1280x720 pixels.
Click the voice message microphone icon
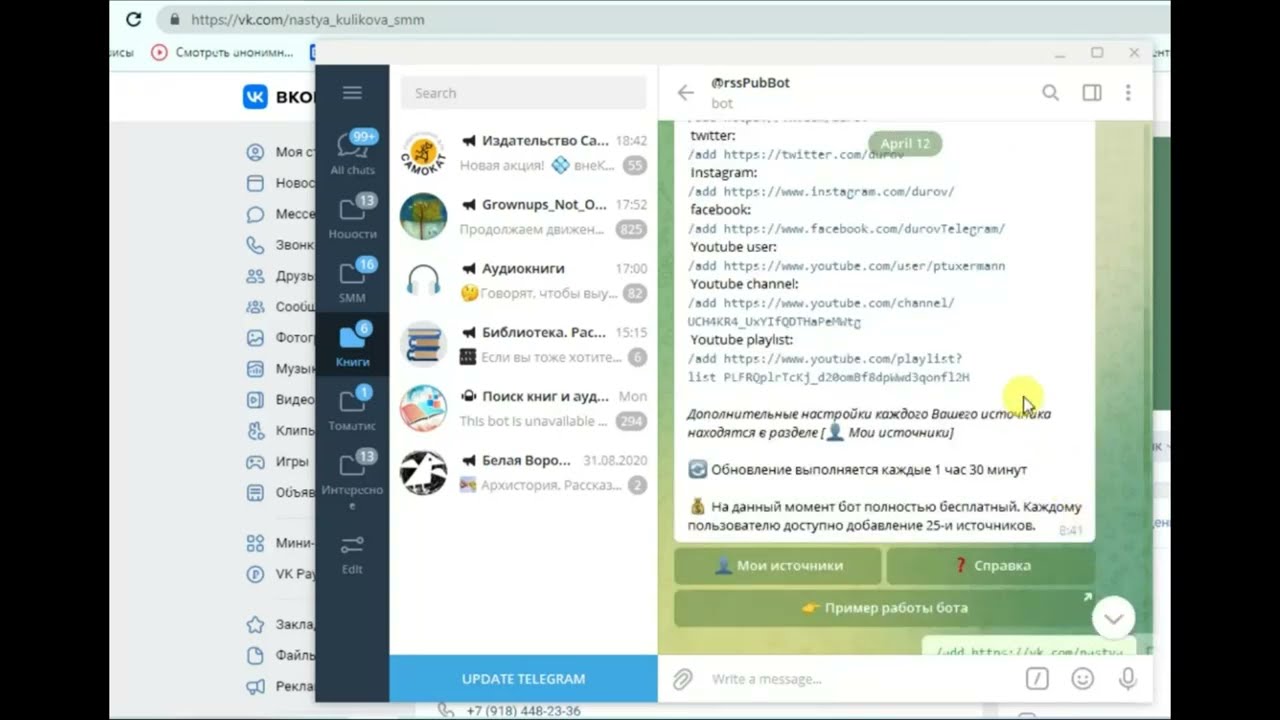(x=1127, y=679)
